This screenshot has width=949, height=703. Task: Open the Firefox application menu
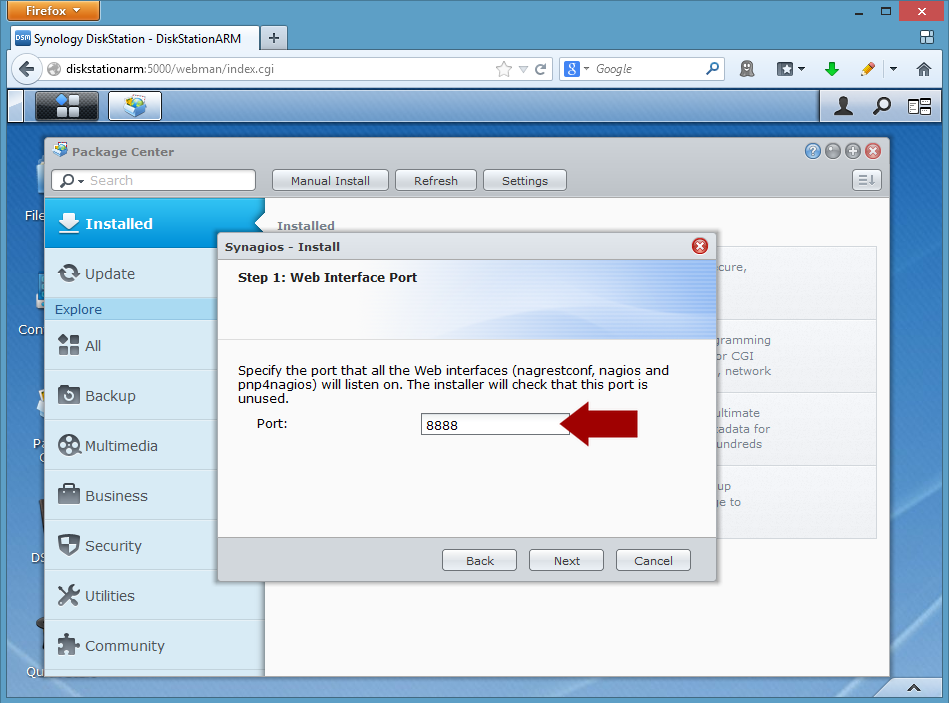coord(53,10)
